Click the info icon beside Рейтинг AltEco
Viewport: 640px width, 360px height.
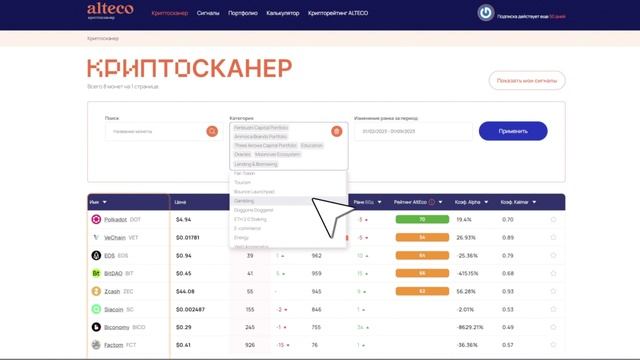pos(431,202)
